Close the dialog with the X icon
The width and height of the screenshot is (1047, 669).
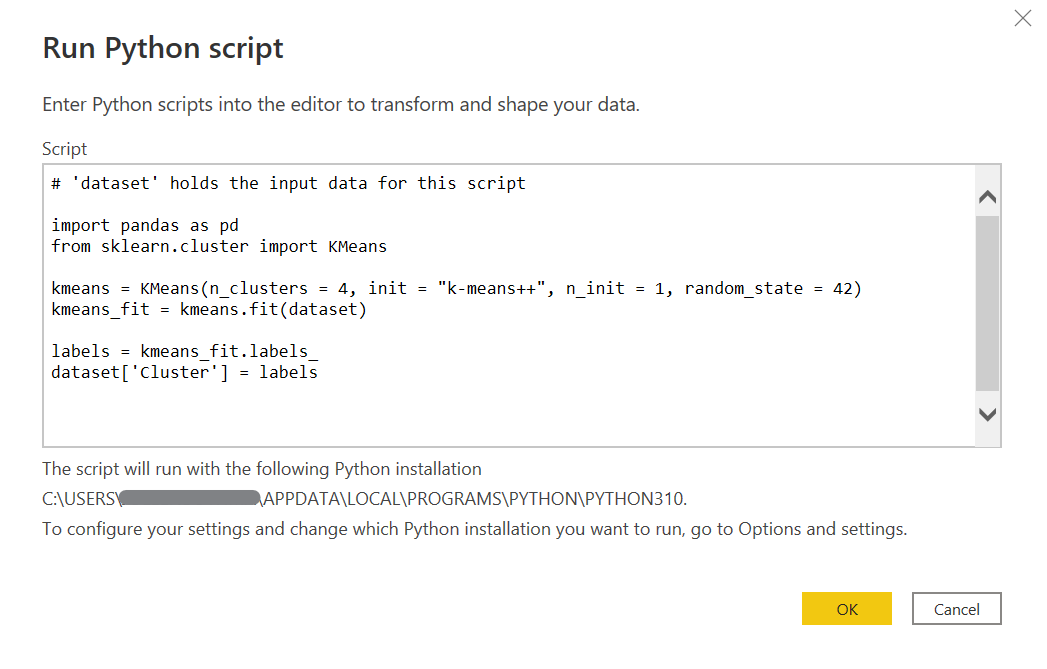1022,18
